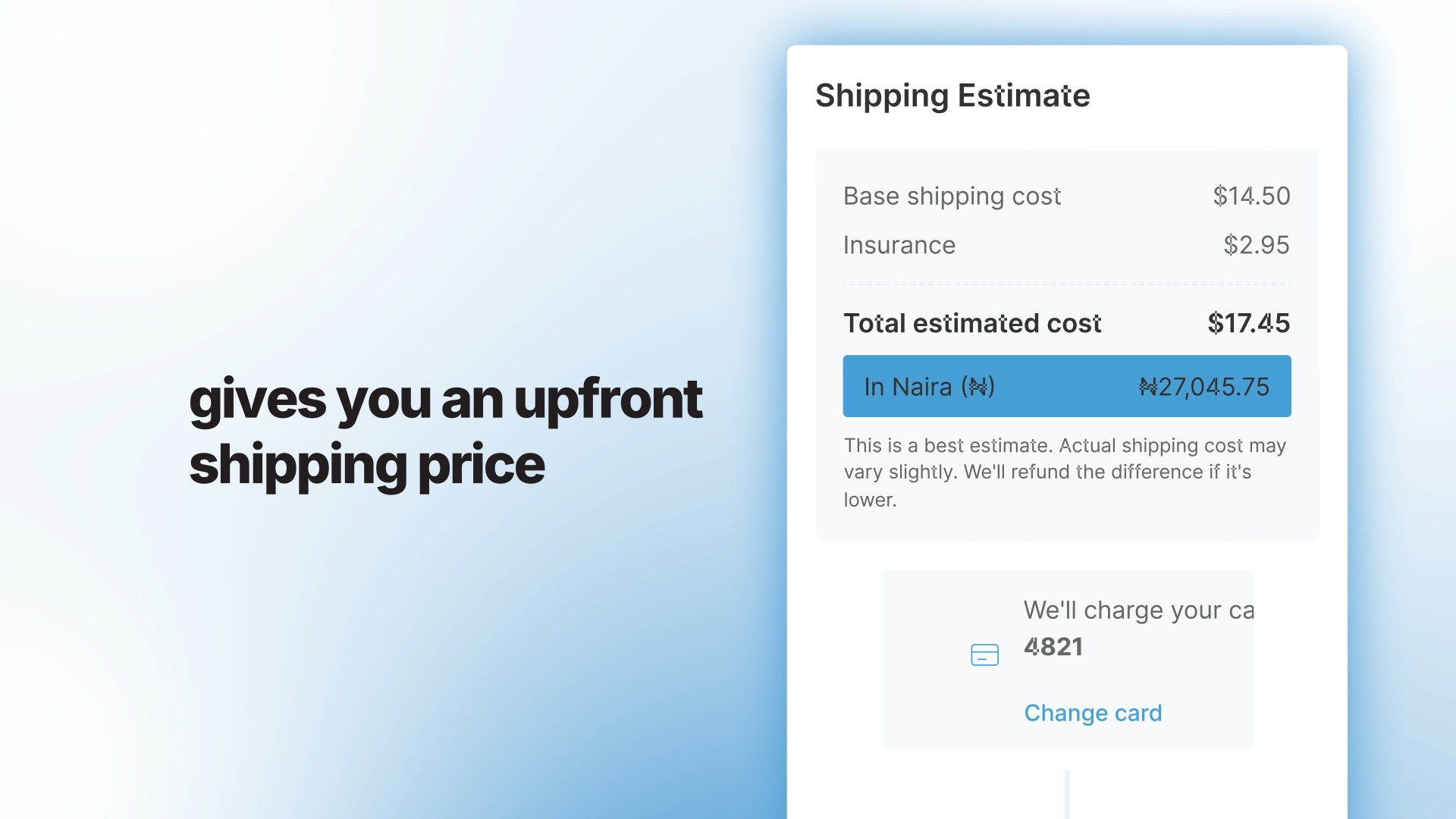This screenshot has height=819, width=1456.
Task: Click the credit card icon
Action: point(984,654)
